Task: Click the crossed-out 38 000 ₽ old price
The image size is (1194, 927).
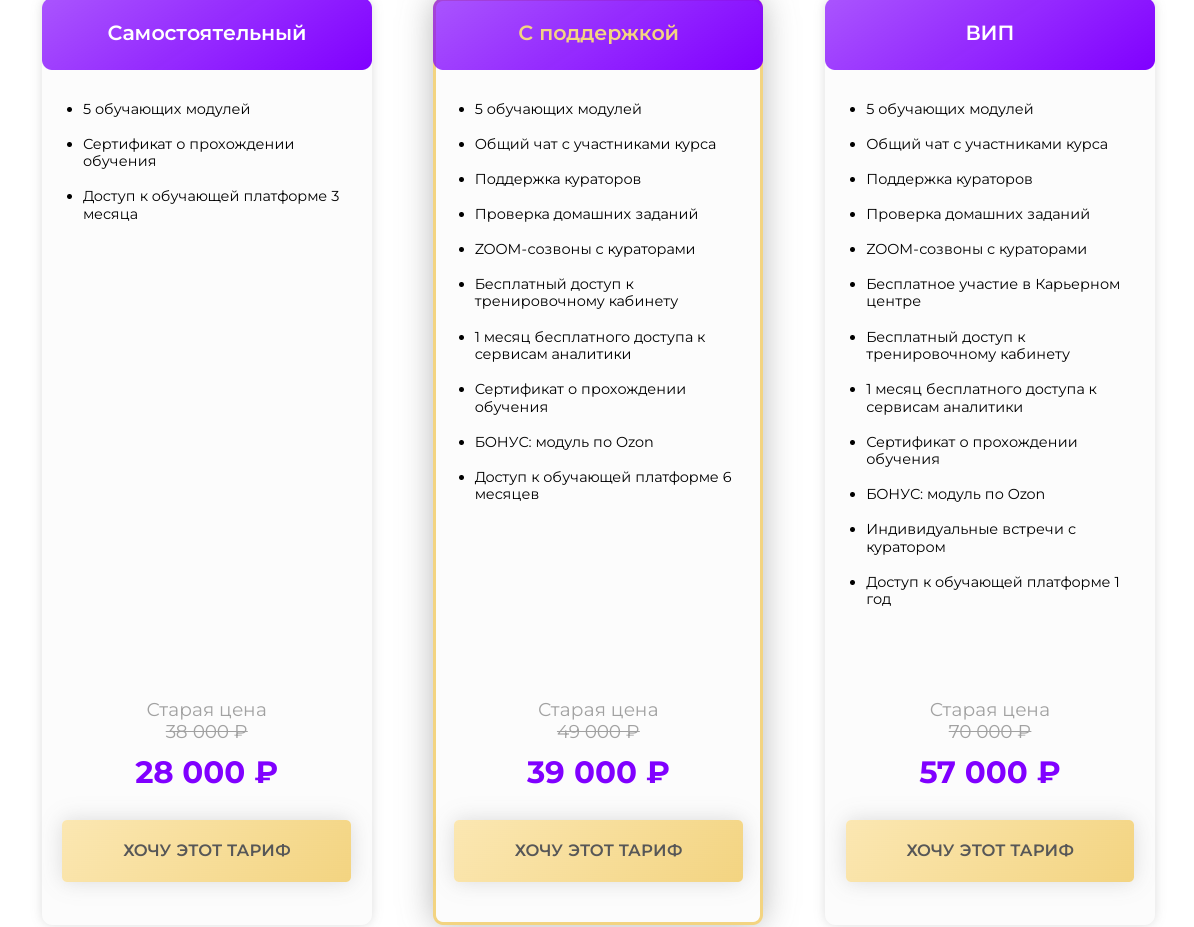Action: point(207,732)
